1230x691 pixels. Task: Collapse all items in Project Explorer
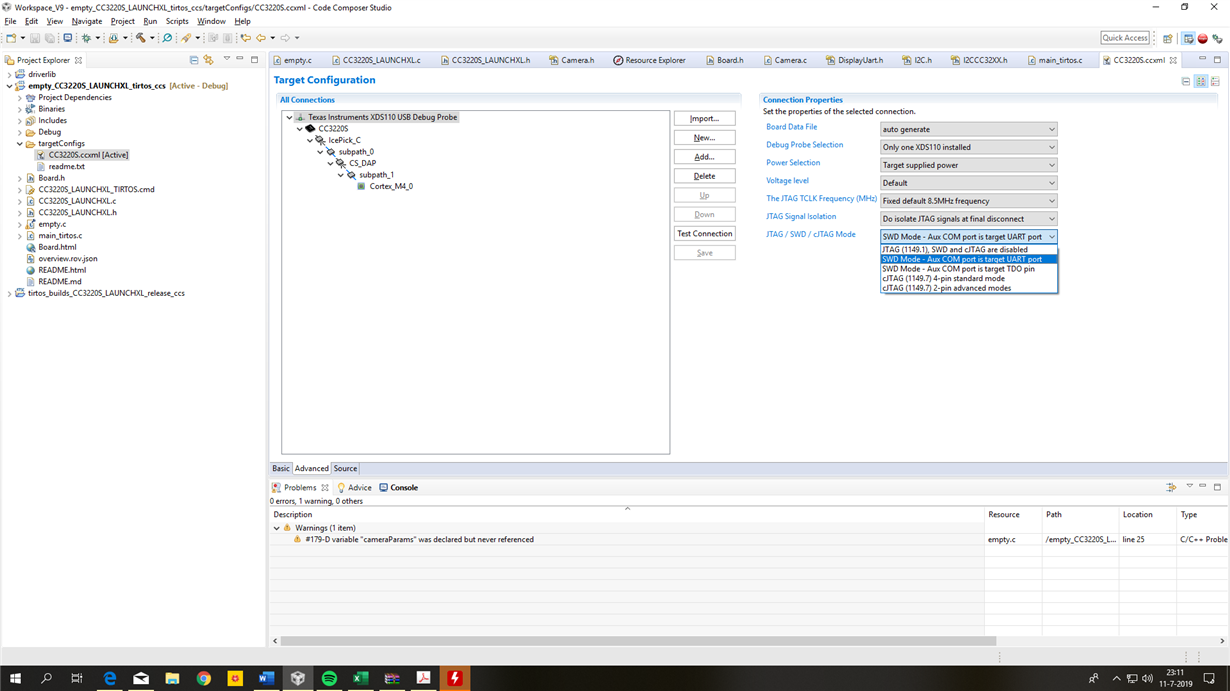(194, 59)
